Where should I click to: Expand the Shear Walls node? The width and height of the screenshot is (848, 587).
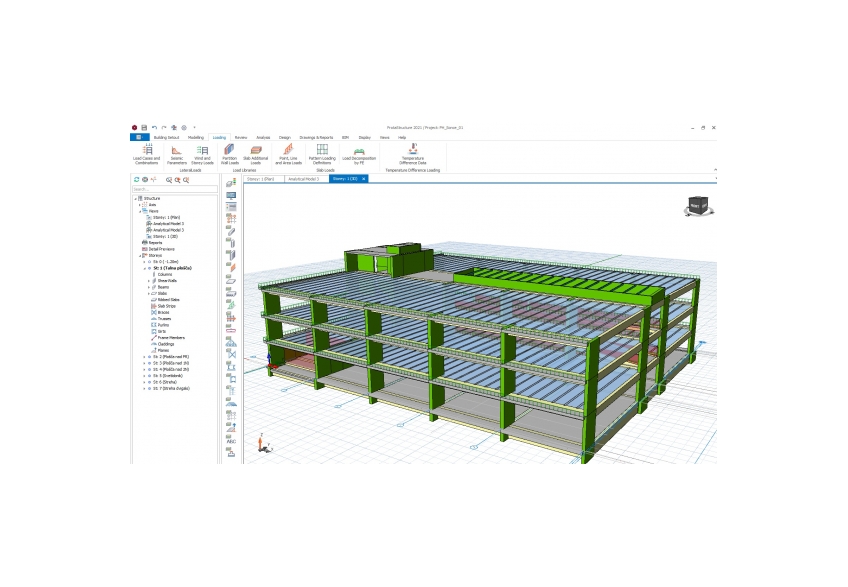pyautogui.click(x=150, y=281)
